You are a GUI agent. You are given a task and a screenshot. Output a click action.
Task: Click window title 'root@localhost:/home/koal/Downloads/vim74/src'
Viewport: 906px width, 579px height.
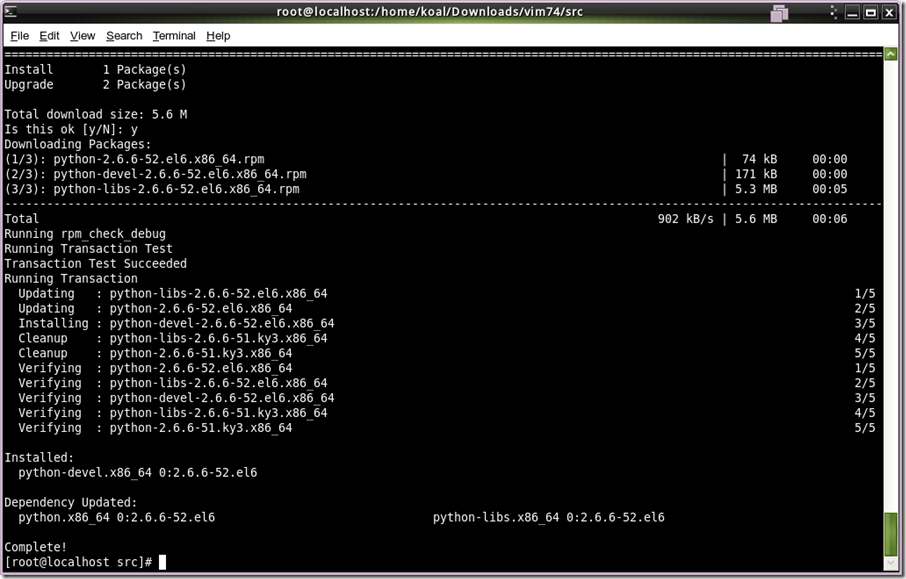[429, 12]
